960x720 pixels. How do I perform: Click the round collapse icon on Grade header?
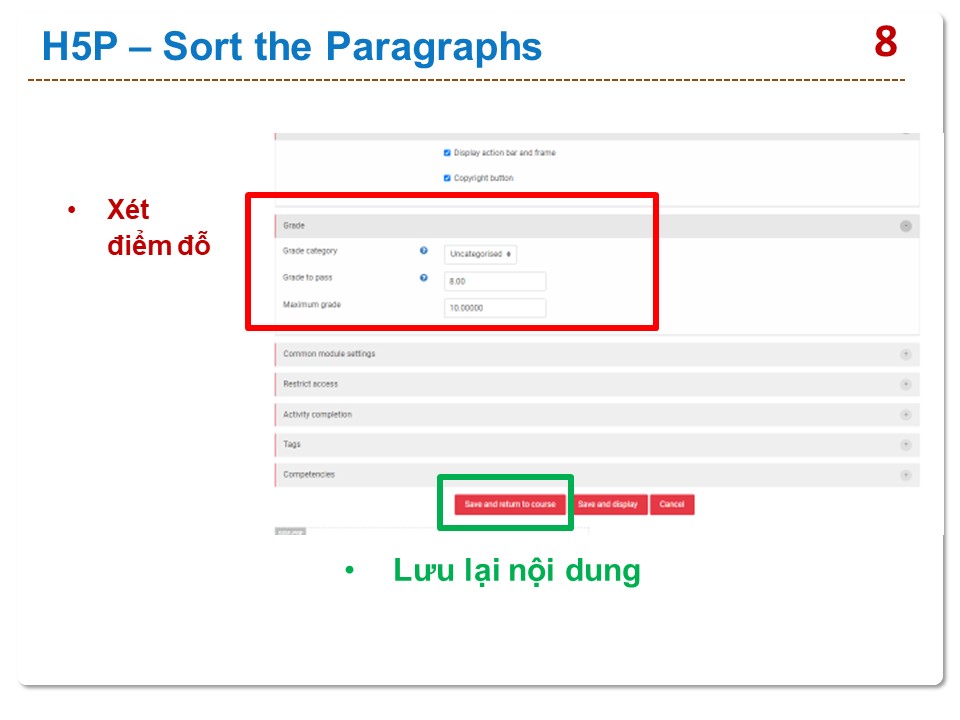coord(905,226)
